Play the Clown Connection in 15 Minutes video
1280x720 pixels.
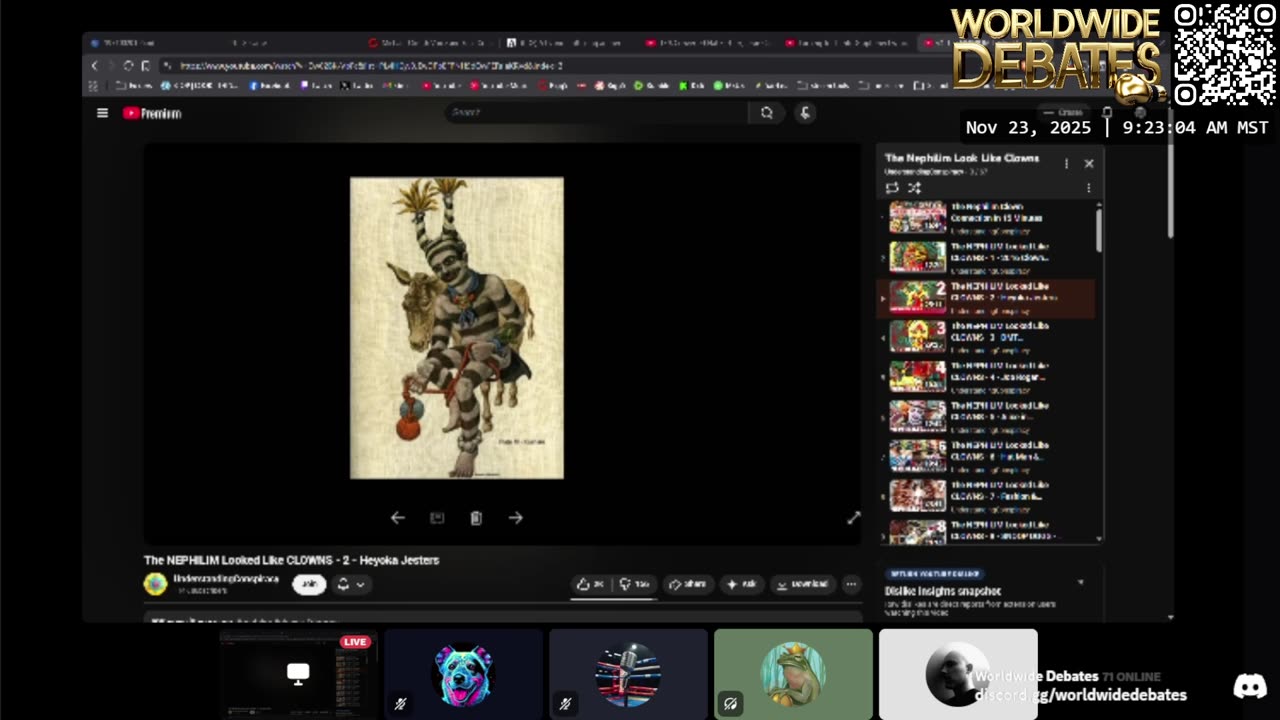[x=918, y=217]
